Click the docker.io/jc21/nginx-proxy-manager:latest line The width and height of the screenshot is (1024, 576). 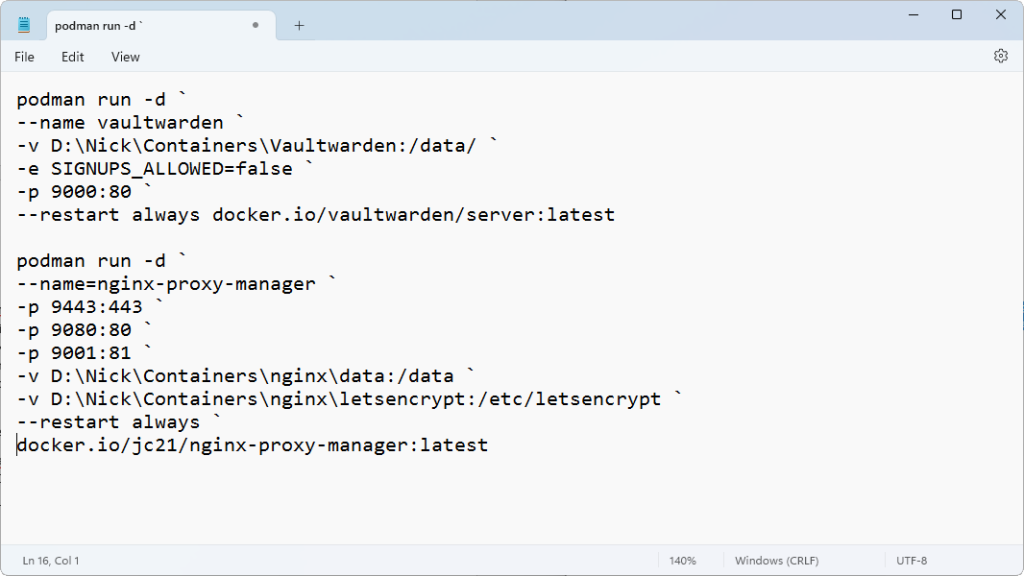[x=252, y=445]
